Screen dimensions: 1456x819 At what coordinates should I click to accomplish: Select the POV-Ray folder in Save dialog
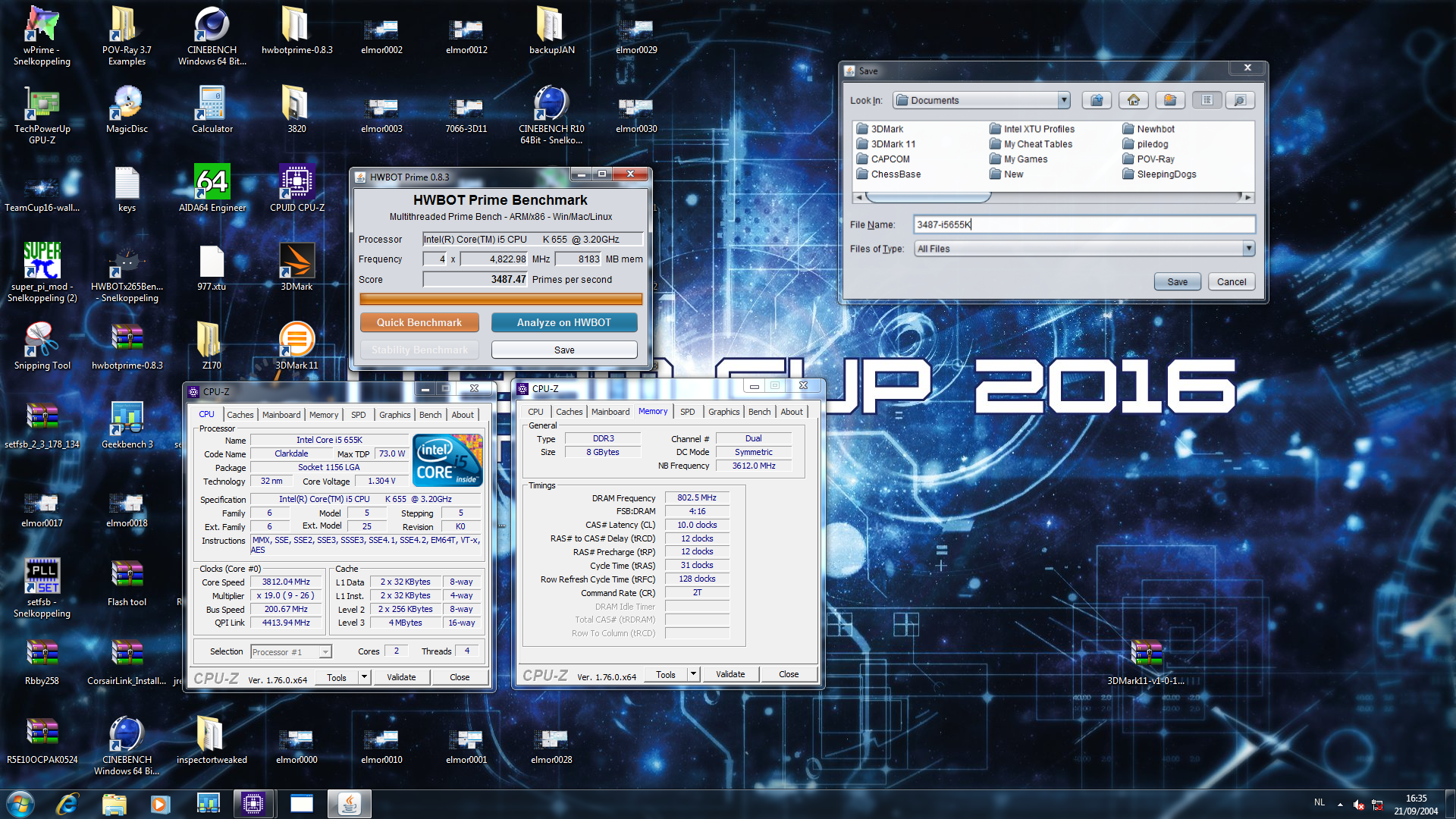1149,159
